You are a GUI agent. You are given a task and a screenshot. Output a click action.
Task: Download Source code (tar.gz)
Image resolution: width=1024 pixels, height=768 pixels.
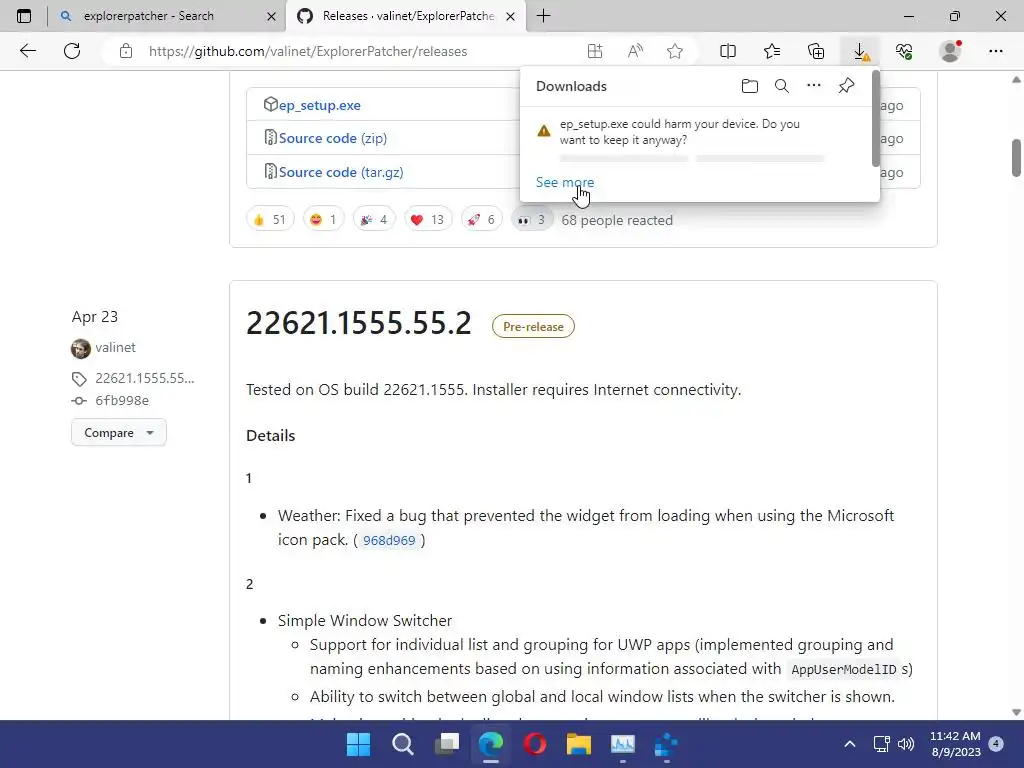(x=341, y=172)
